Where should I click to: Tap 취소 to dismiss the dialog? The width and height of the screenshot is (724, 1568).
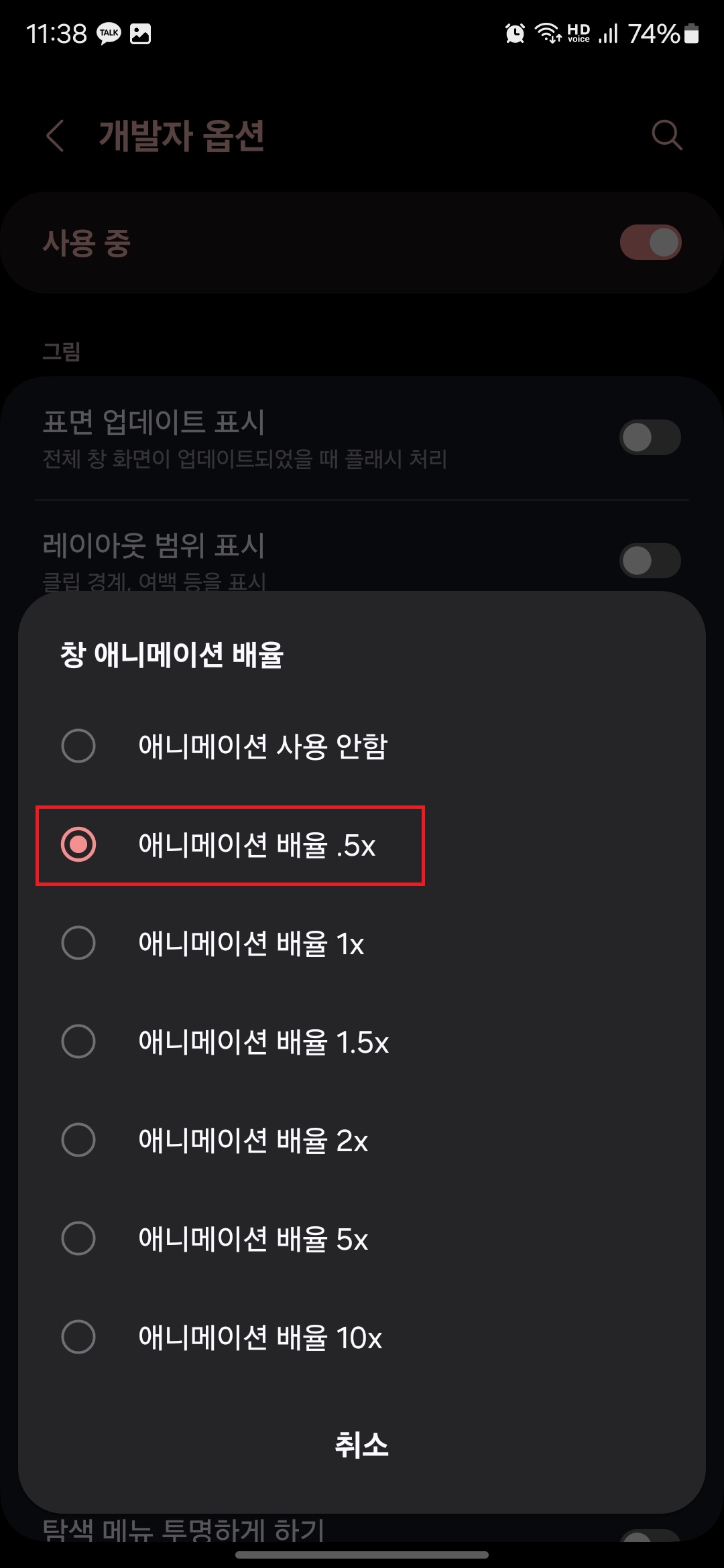tap(362, 1445)
